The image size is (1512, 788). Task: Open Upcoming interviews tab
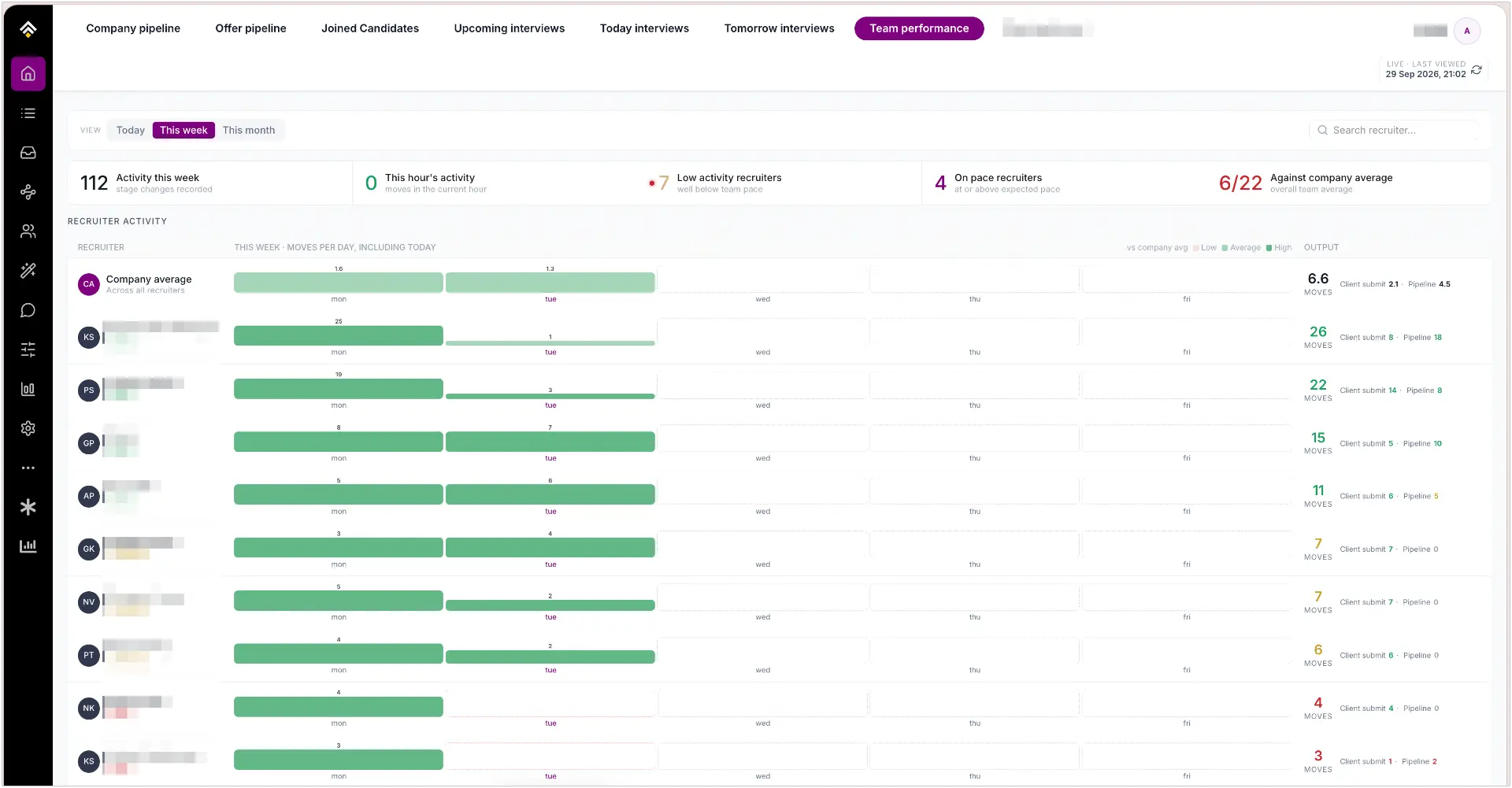(x=510, y=28)
